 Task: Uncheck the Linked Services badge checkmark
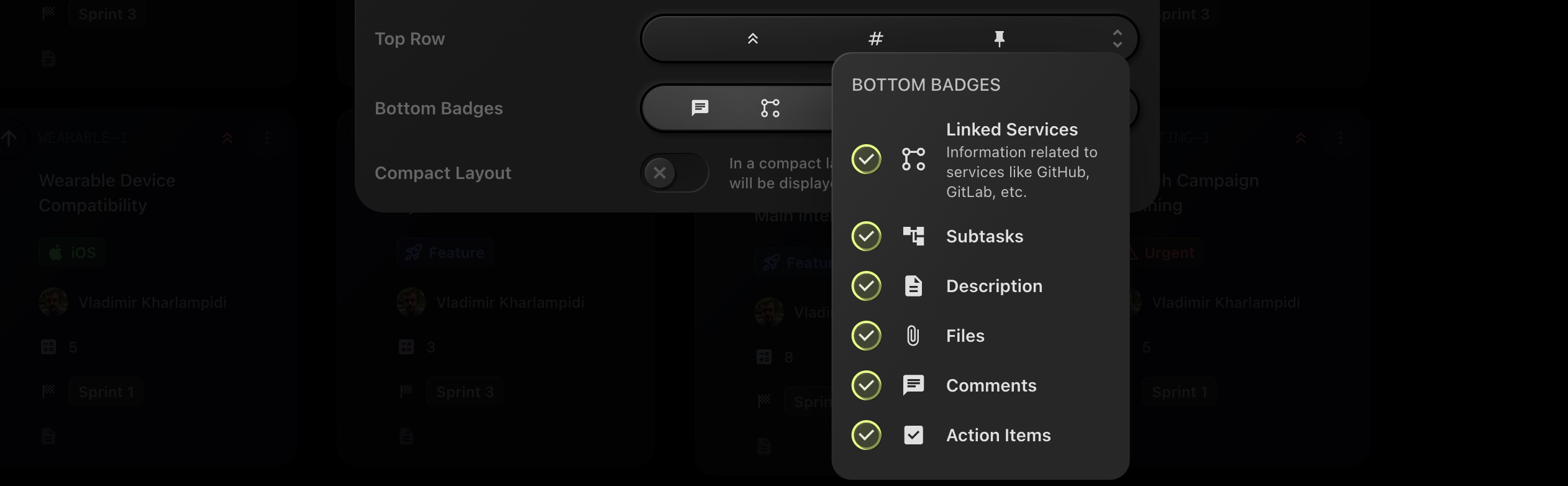866,159
